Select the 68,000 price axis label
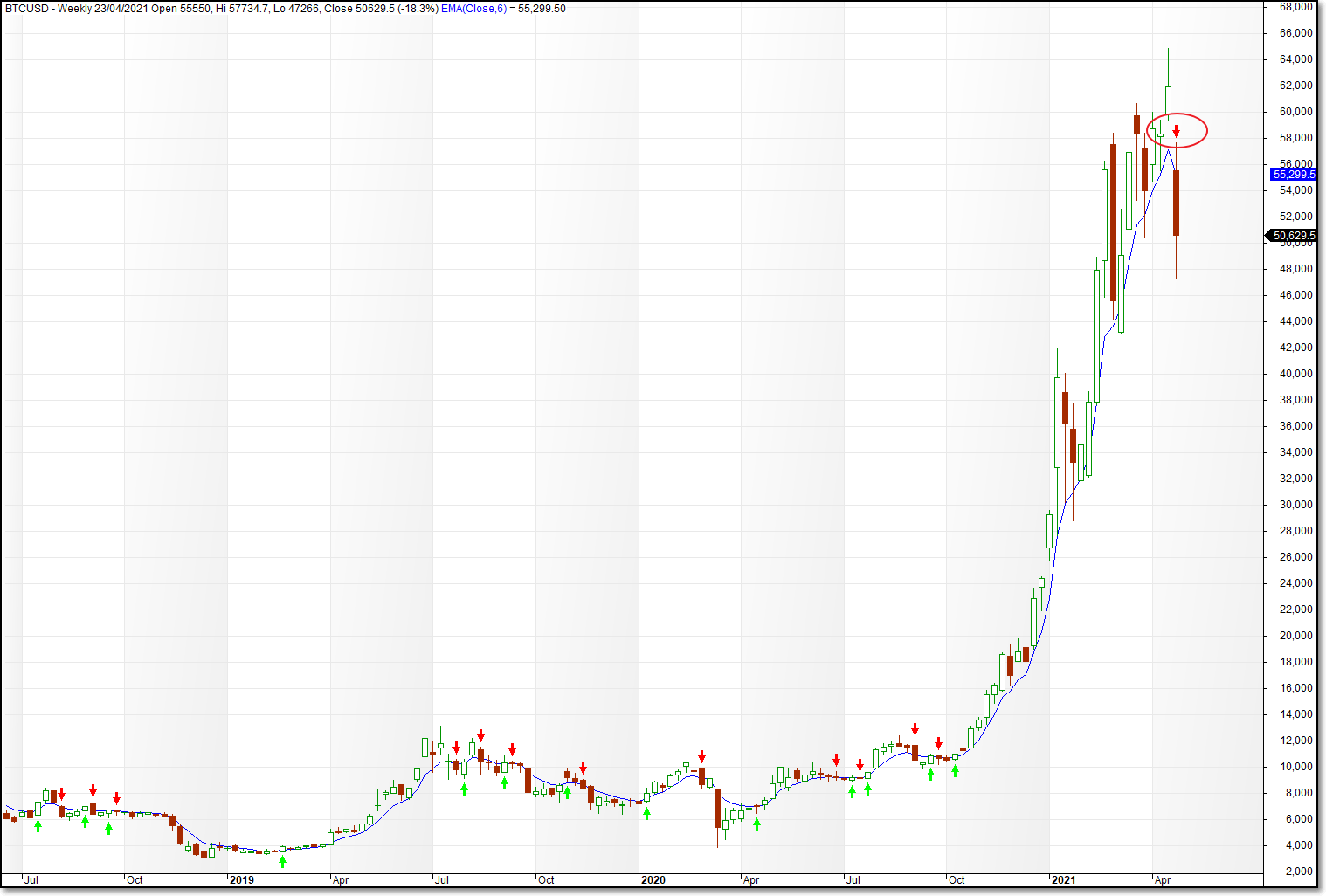 point(1296,7)
